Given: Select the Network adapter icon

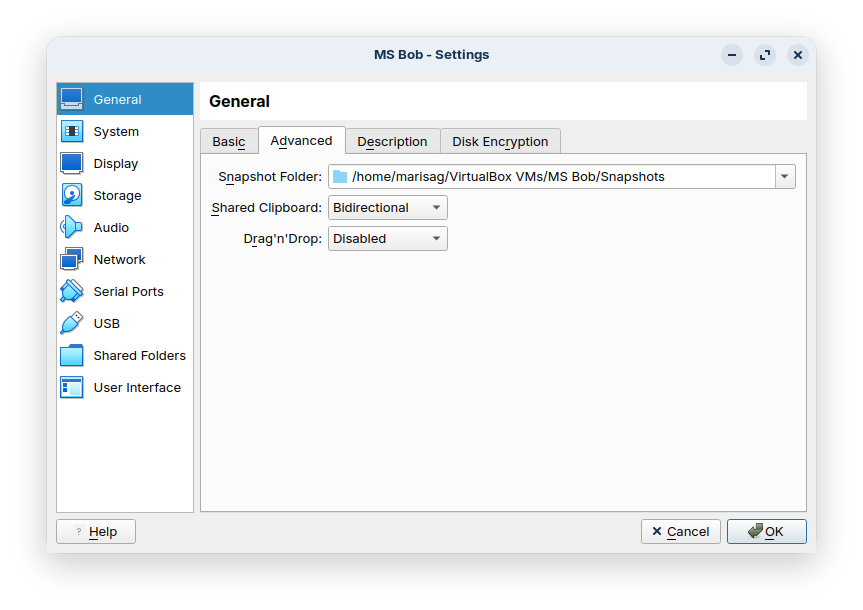Looking at the screenshot, I should (x=72, y=259).
